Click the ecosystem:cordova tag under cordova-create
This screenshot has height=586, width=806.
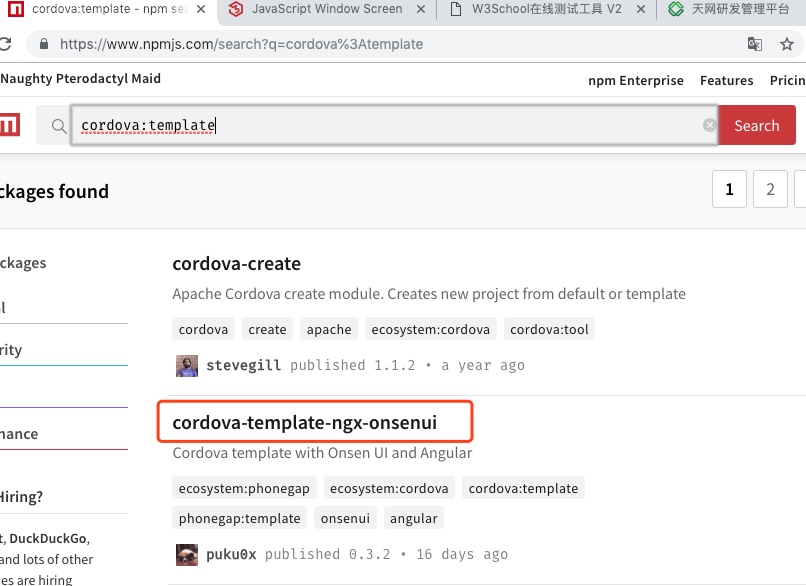tap(431, 329)
